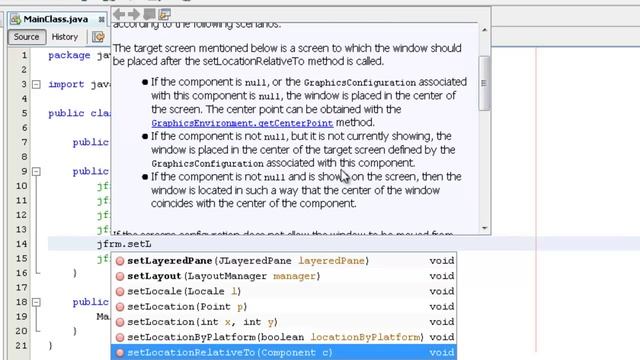This screenshot has height=360, width=640.
Task: Click the public keyword on line 7
Action: [x=91, y=142]
